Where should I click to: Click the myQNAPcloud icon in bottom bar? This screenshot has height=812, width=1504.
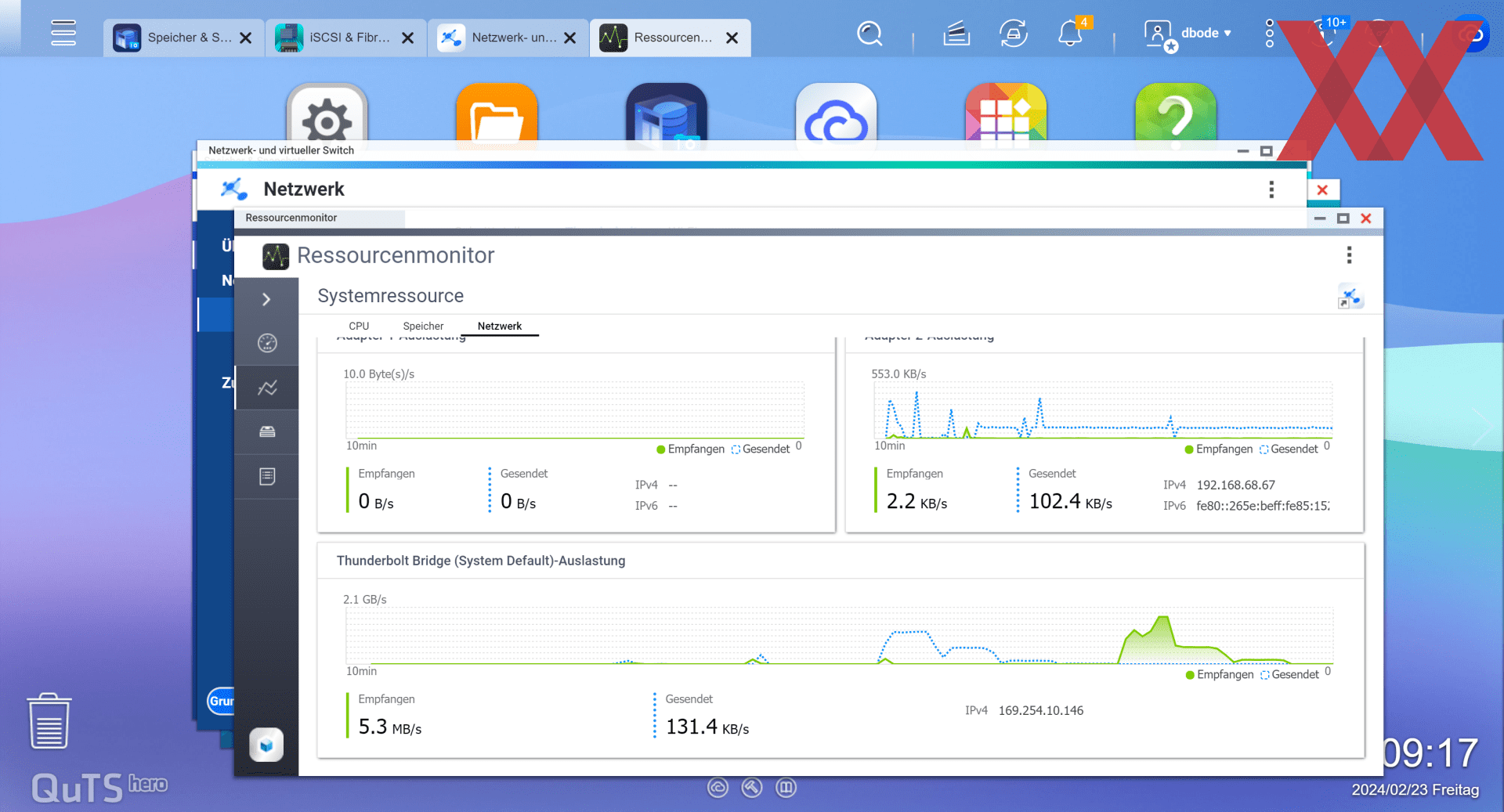pos(718,788)
